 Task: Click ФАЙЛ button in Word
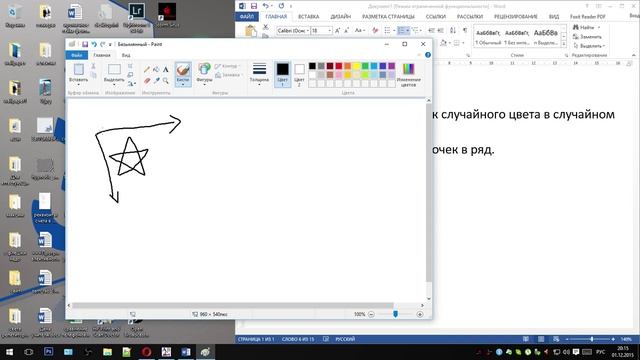click(247, 17)
